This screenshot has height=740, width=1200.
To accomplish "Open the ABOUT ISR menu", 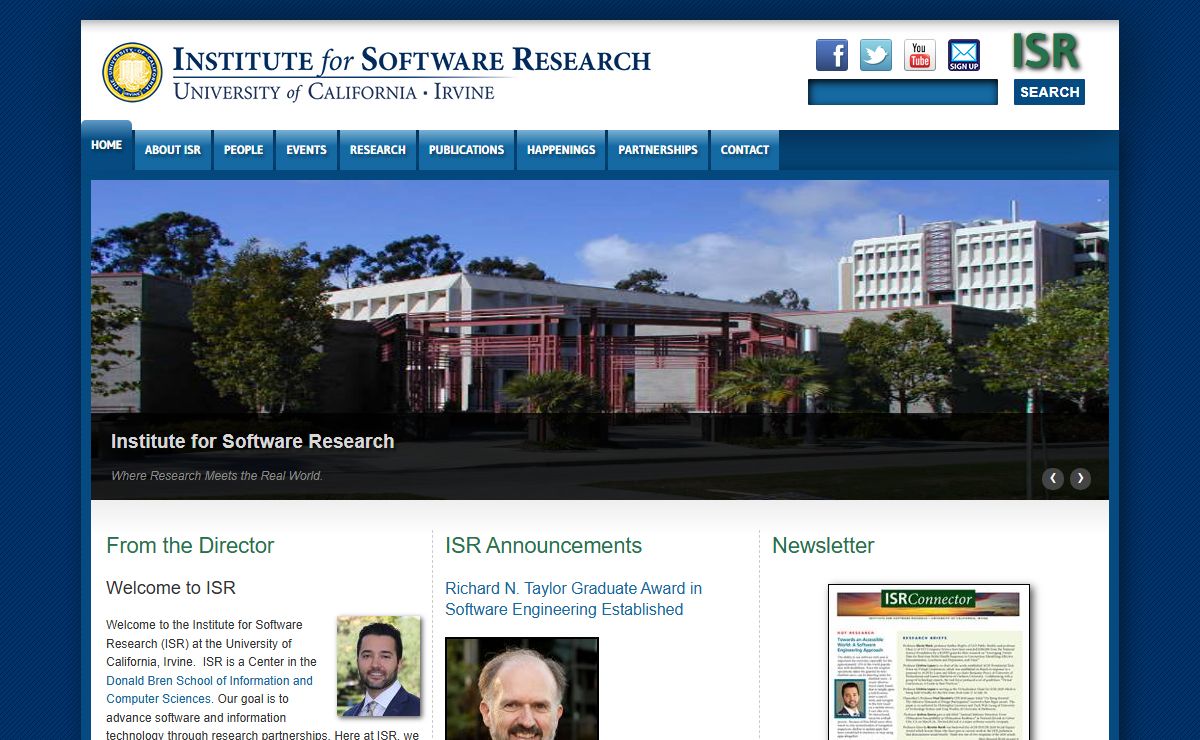I will tap(173, 150).
